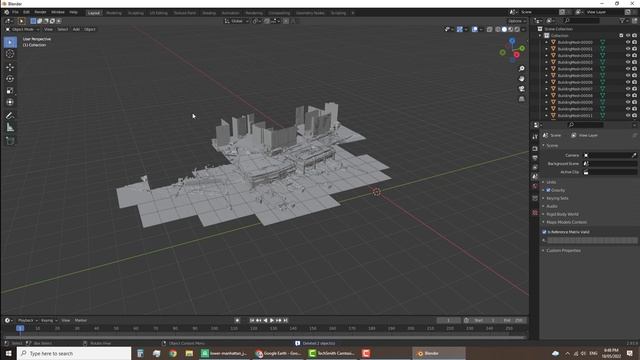Select the Transform tool
The image size is (640, 360).
pyautogui.click(x=10, y=102)
